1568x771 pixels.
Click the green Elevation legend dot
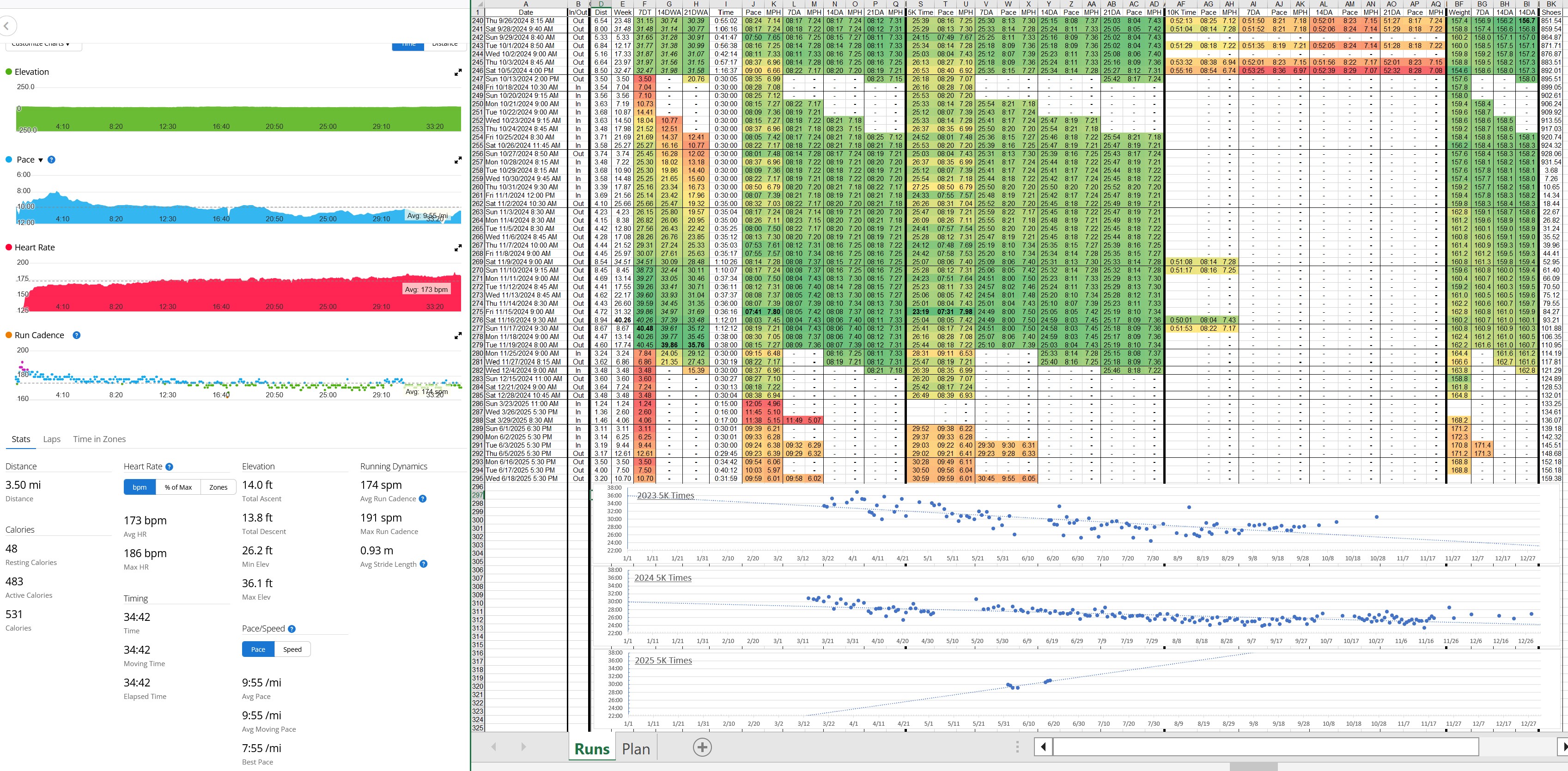pyautogui.click(x=8, y=72)
